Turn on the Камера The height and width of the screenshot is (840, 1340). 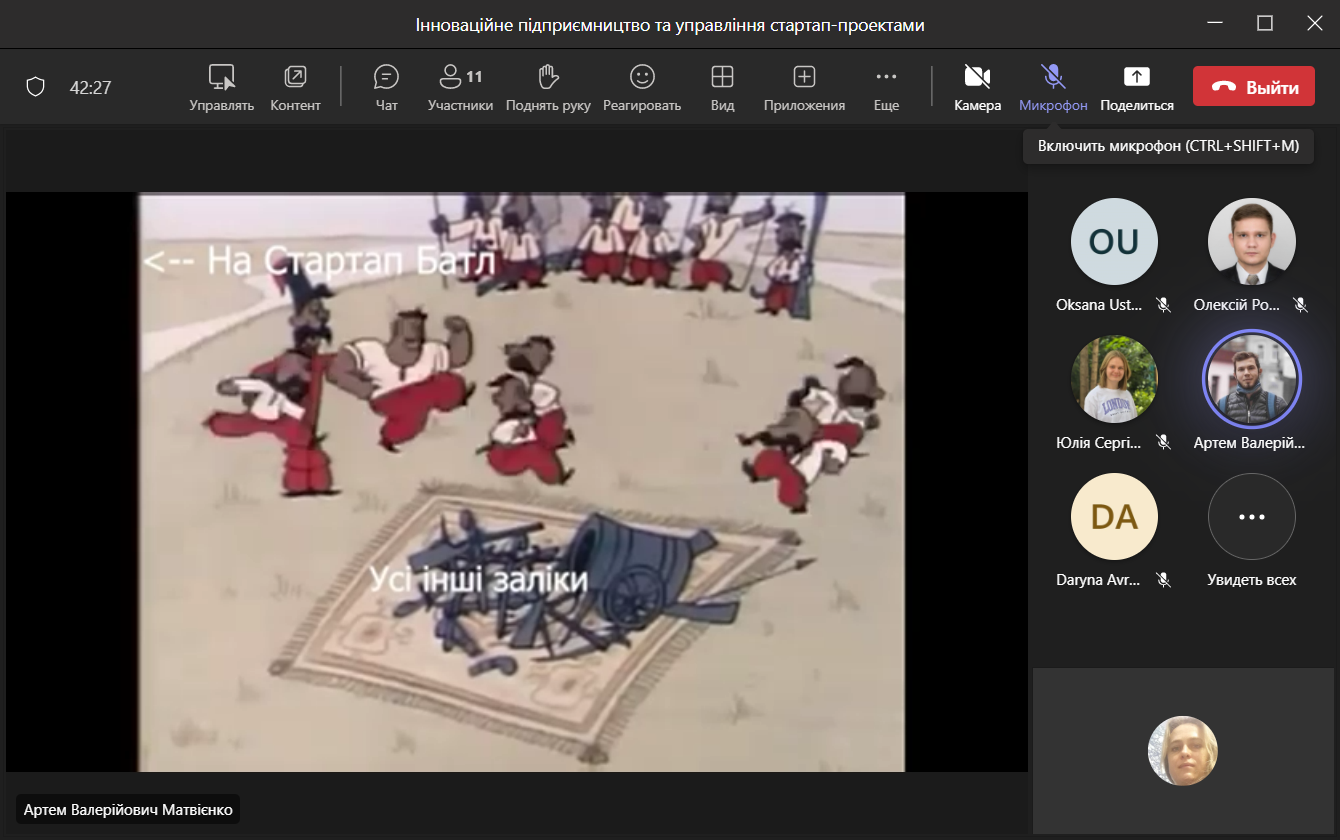977,87
